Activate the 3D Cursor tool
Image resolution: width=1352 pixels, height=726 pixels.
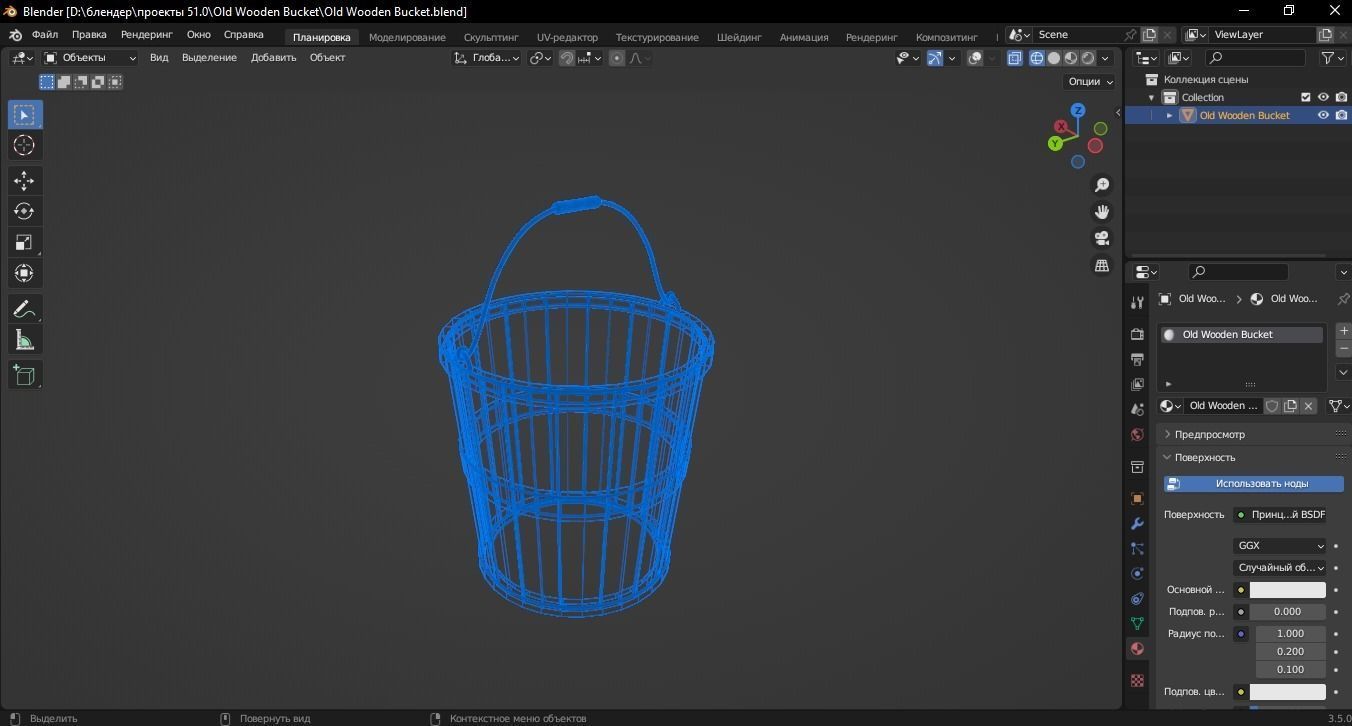coord(24,146)
